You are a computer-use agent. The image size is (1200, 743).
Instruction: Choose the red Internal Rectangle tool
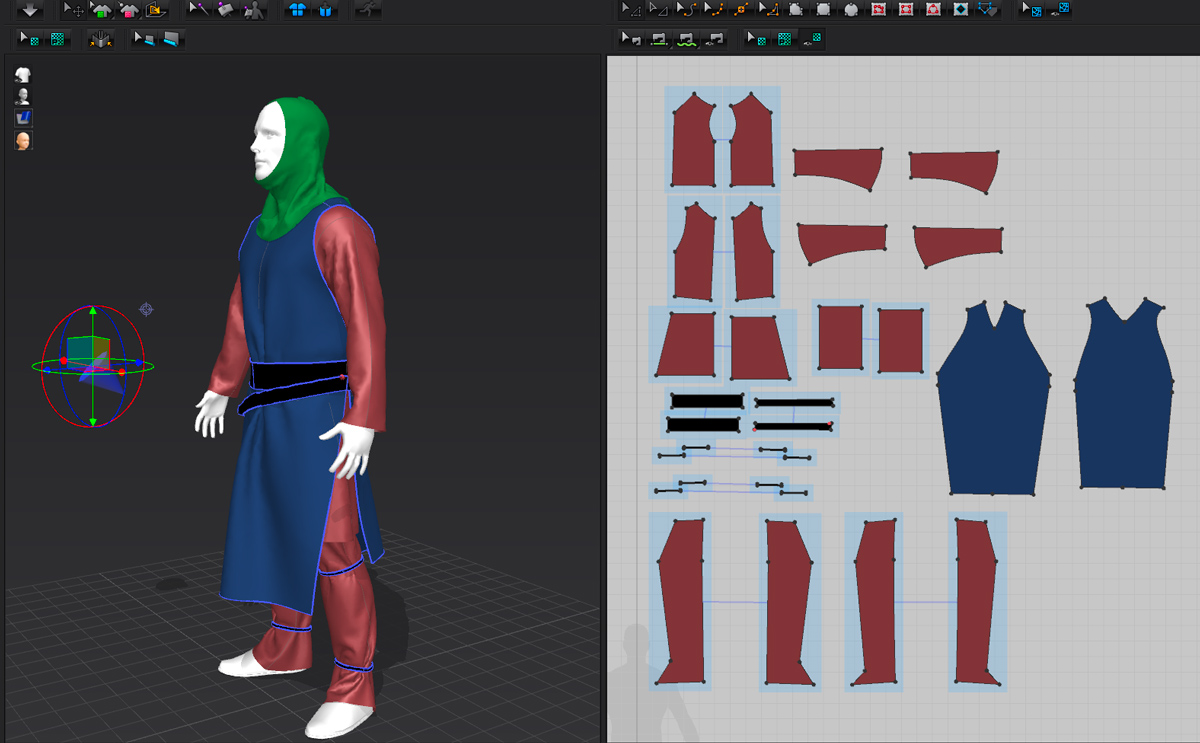coord(906,9)
